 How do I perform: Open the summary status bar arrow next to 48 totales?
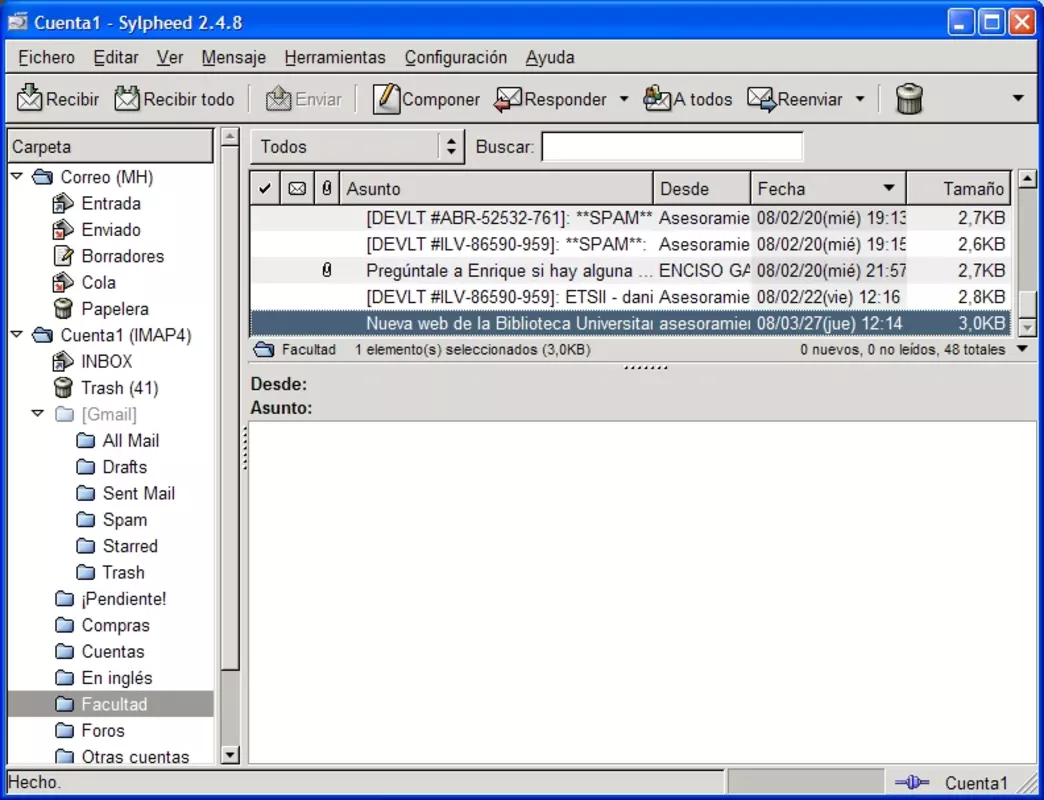[x=1023, y=349]
